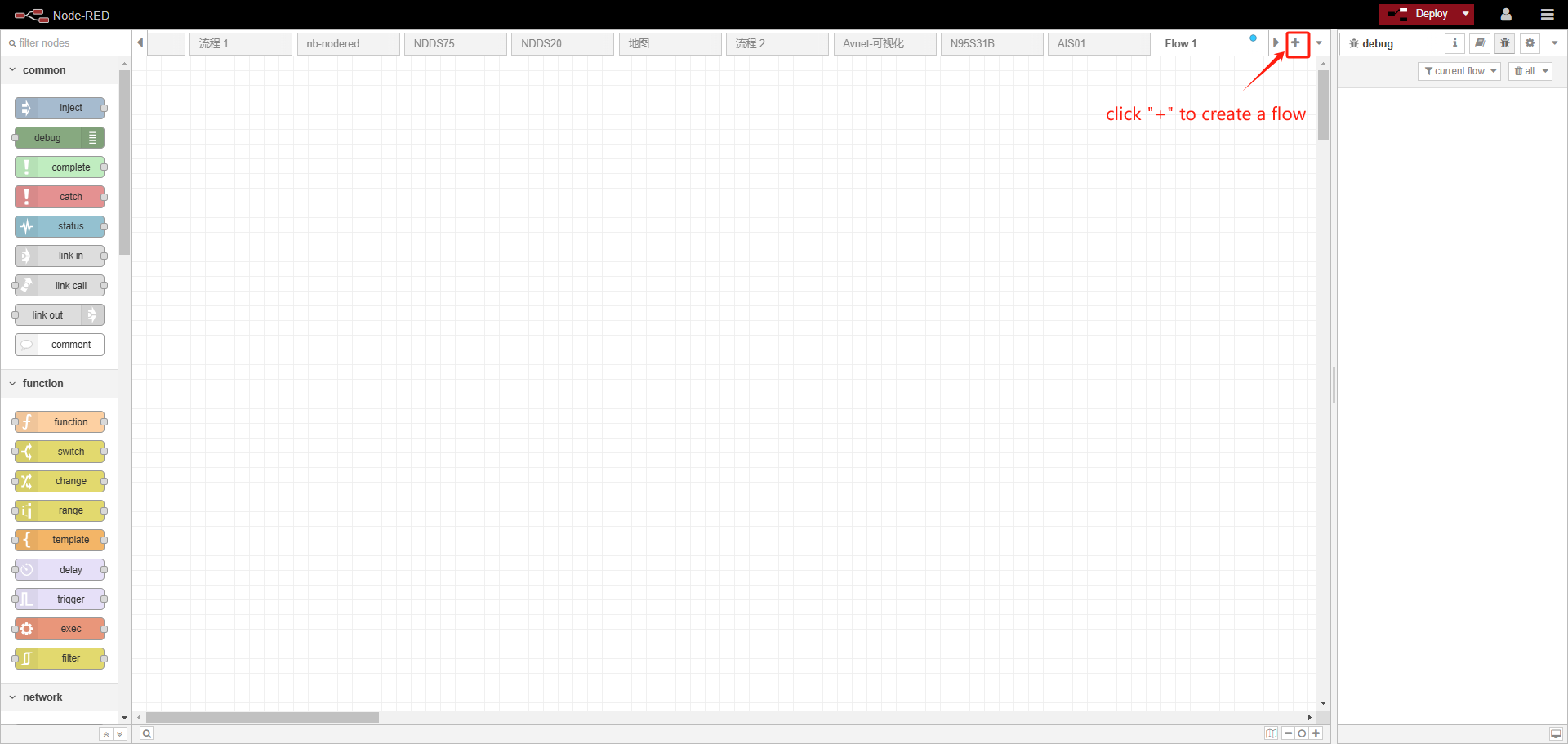Screen dimensions: 1568x744
Task: Open the hamburger main menu
Action: click(1548, 15)
